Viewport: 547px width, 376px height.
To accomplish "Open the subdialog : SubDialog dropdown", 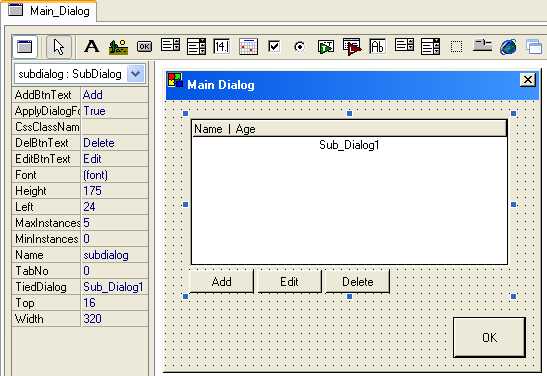I will click(x=135, y=74).
